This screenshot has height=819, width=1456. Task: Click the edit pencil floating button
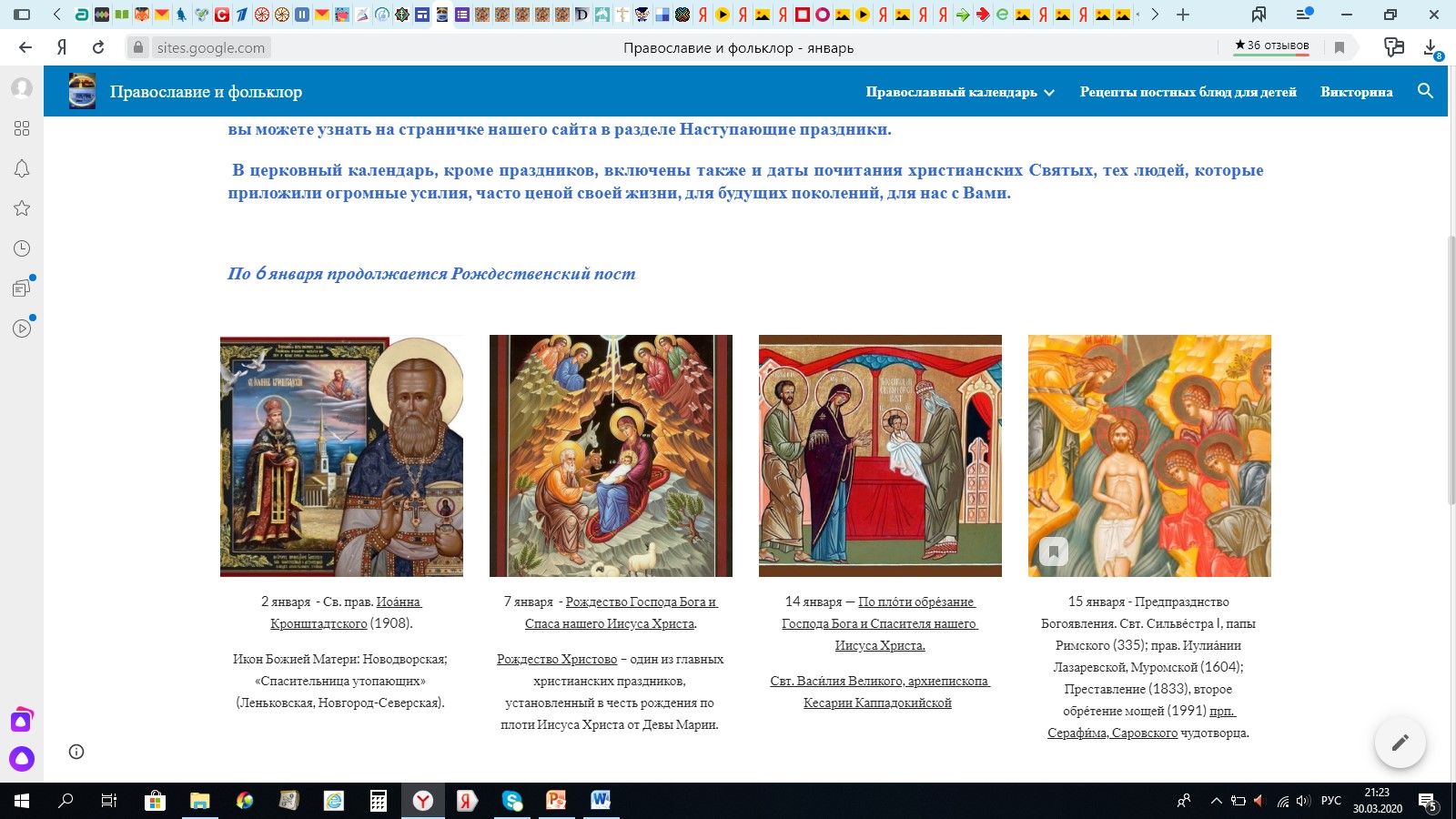(x=1400, y=742)
